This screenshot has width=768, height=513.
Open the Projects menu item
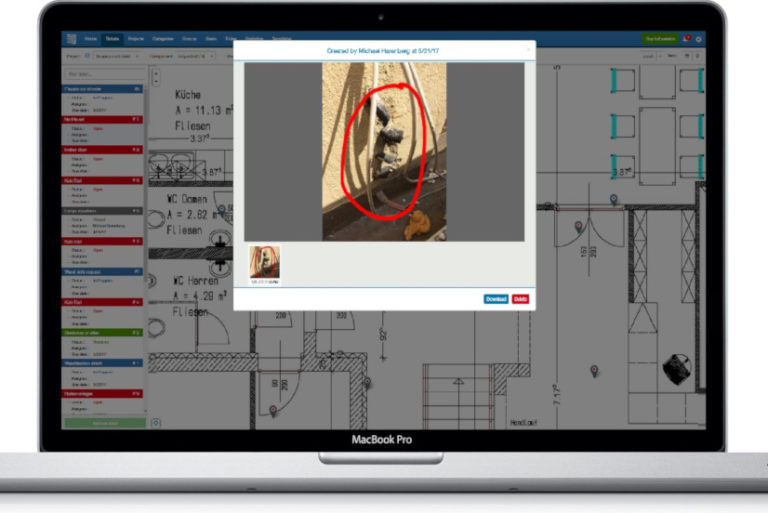point(136,39)
